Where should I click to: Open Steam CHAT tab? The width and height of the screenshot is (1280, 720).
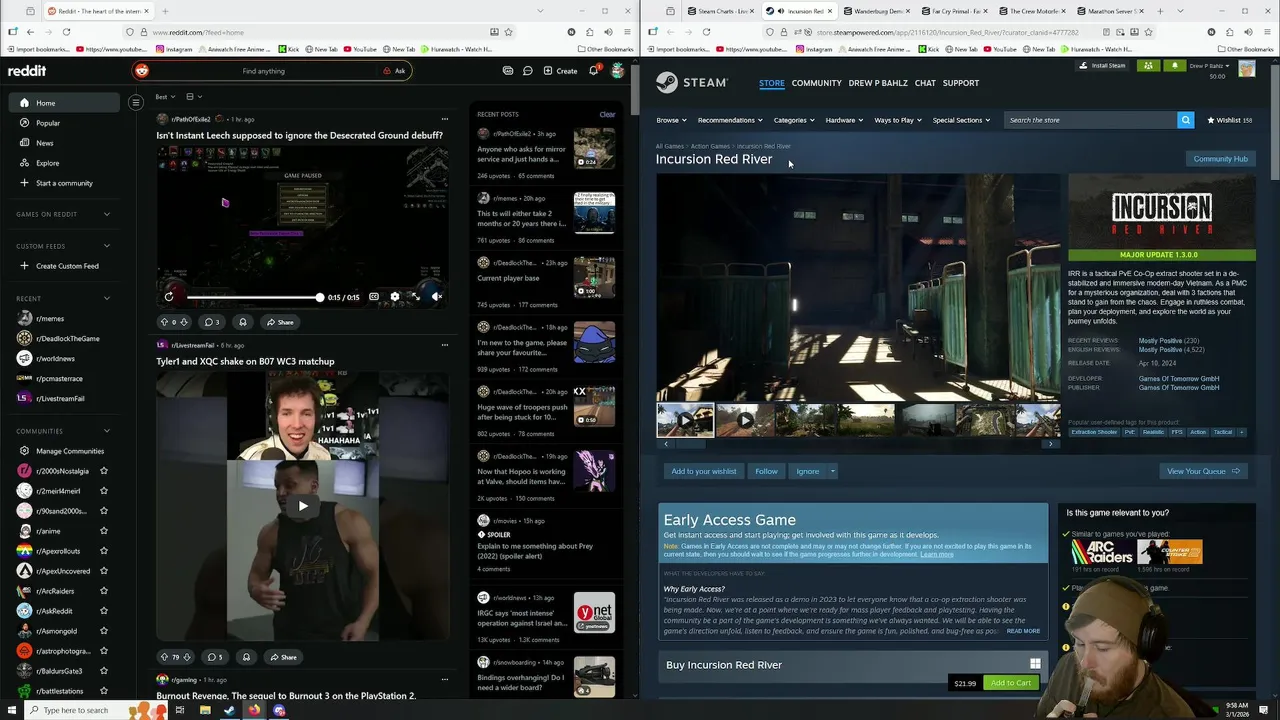[925, 83]
